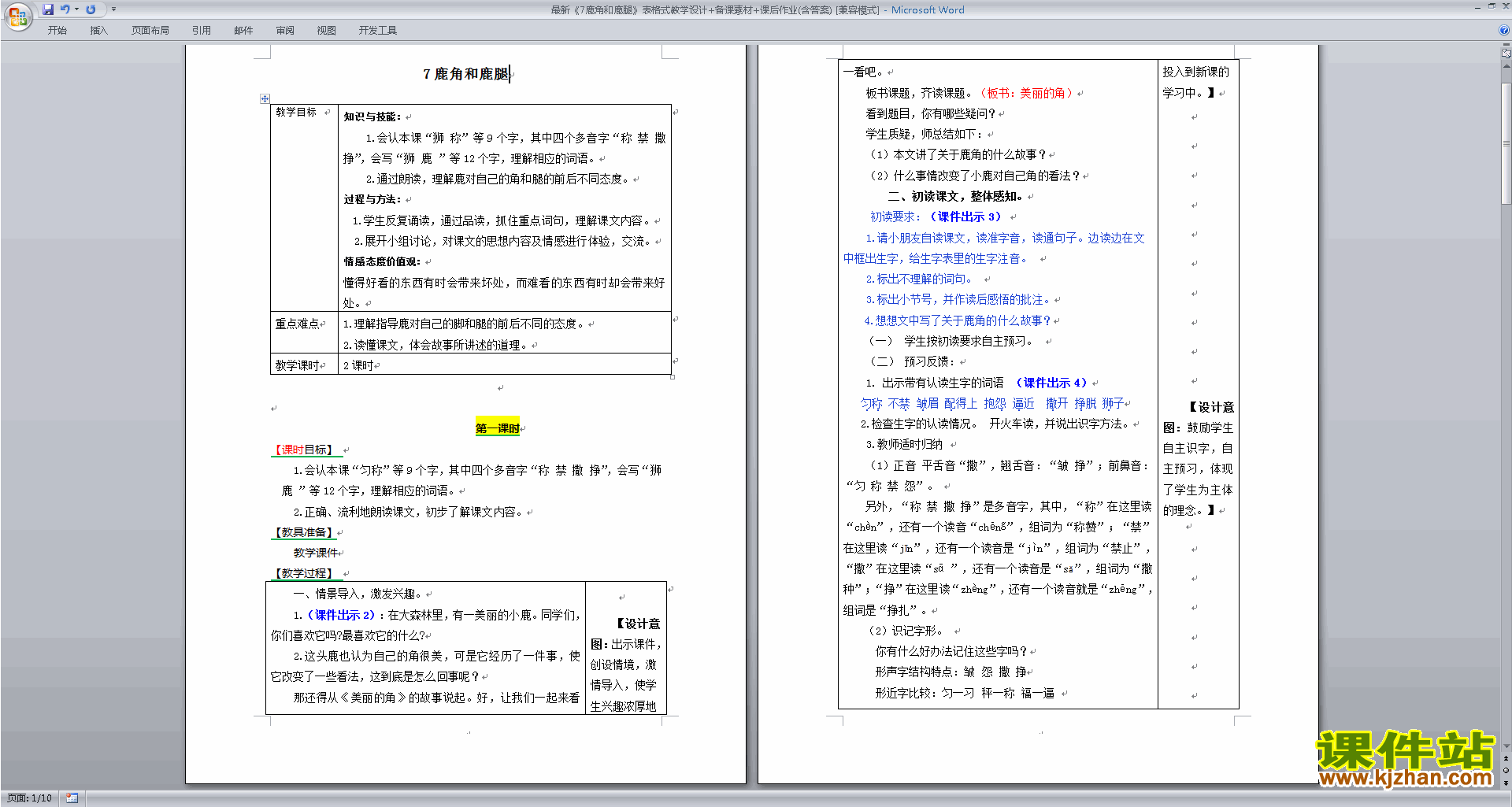The image size is (1512, 807).
Task: Click the macro recording icon in the status bar
Action: point(72,798)
